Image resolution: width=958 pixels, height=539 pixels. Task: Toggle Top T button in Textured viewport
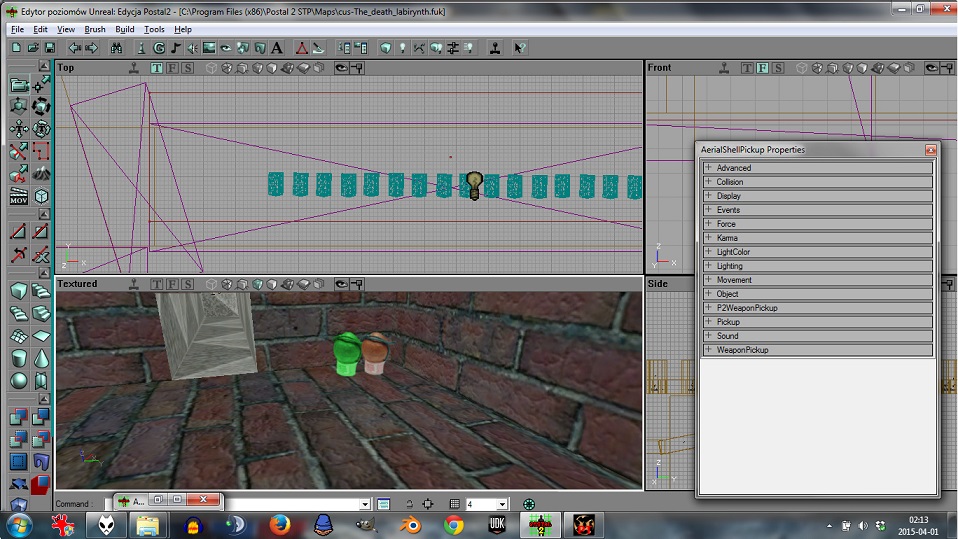point(157,284)
